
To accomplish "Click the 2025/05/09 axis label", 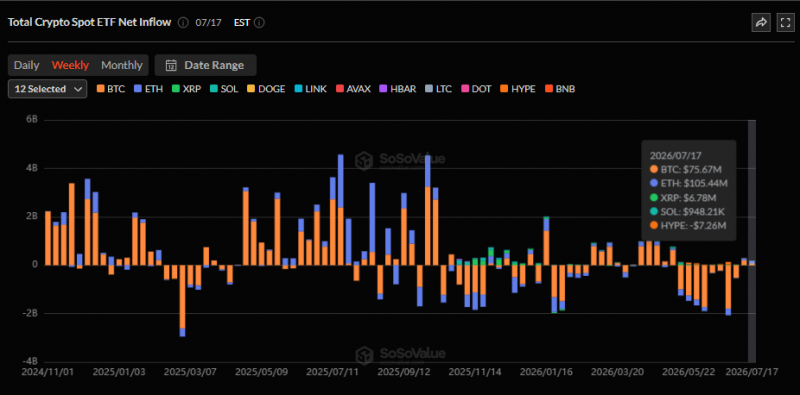I will (x=261, y=372).
